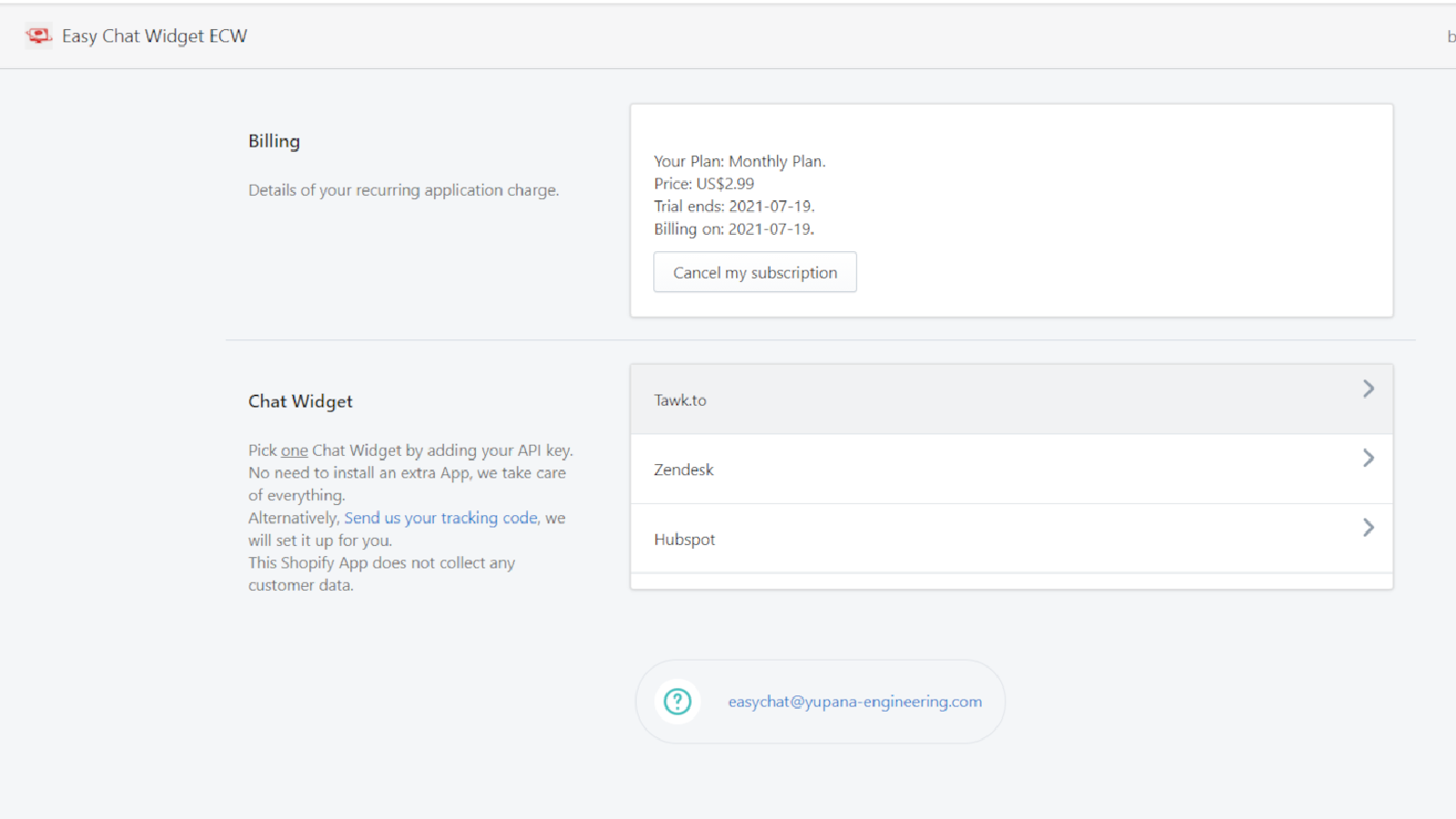Click the arrow icon on the highlighted Tawk.to row
The height and width of the screenshot is (819, 1456).
[1368, 388]
